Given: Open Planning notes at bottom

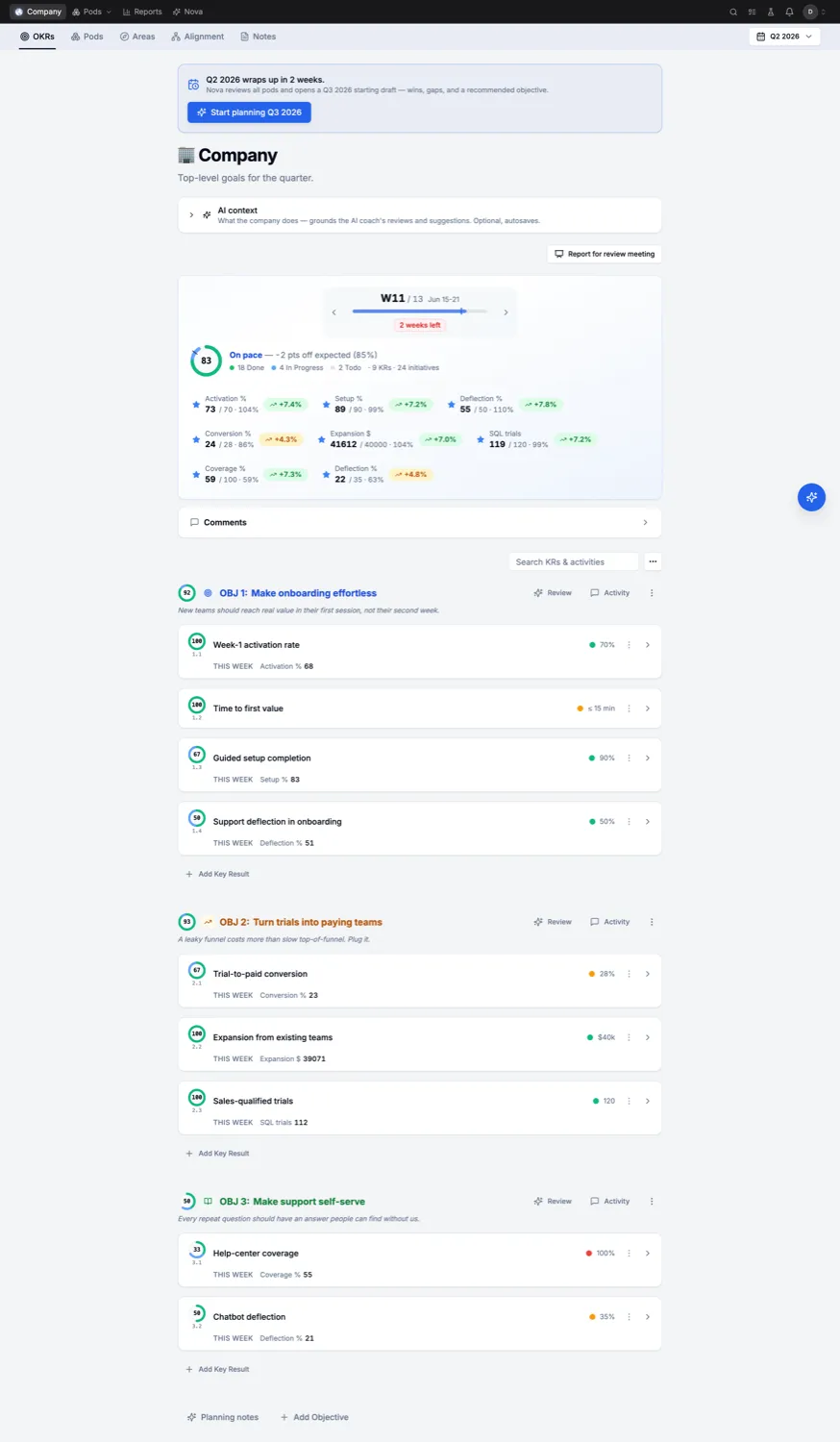Looking at the screenshot, I should pos(223,1417).
